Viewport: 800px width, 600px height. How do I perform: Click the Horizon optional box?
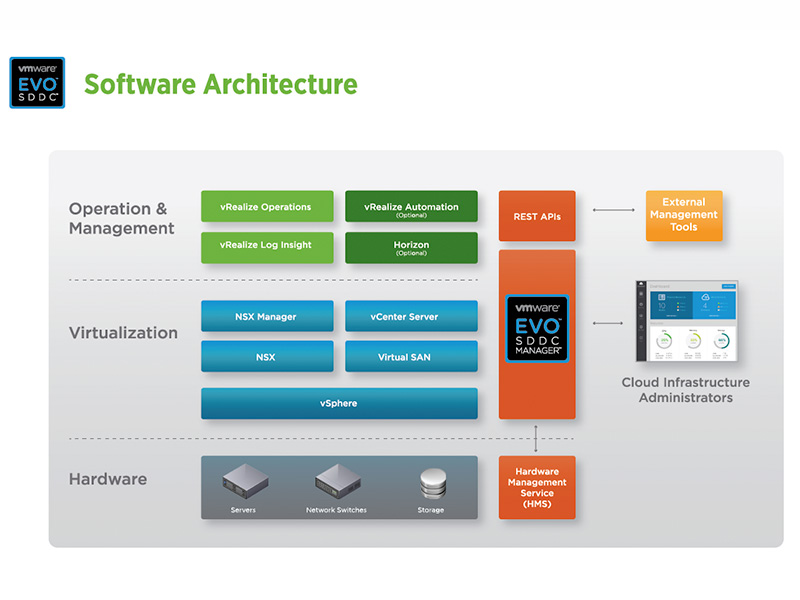(x=411, y=248)
